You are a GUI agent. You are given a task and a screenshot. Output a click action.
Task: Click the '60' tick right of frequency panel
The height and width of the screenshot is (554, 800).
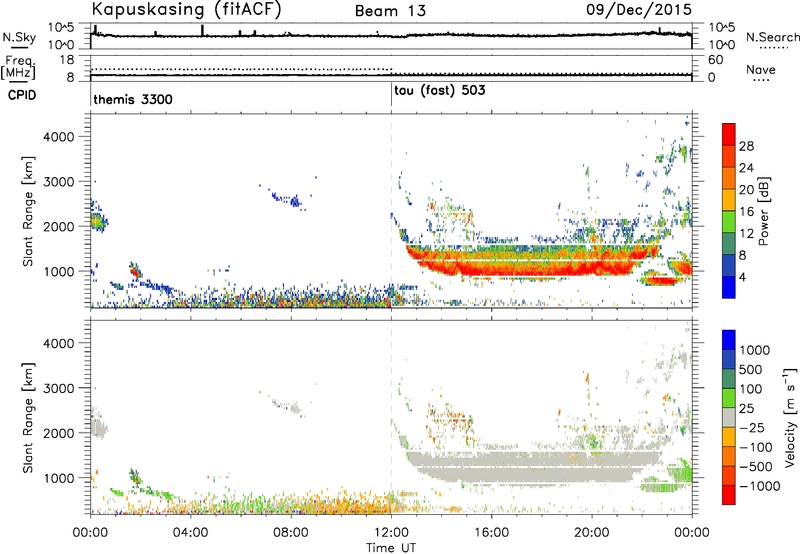[x=715, y=60]
